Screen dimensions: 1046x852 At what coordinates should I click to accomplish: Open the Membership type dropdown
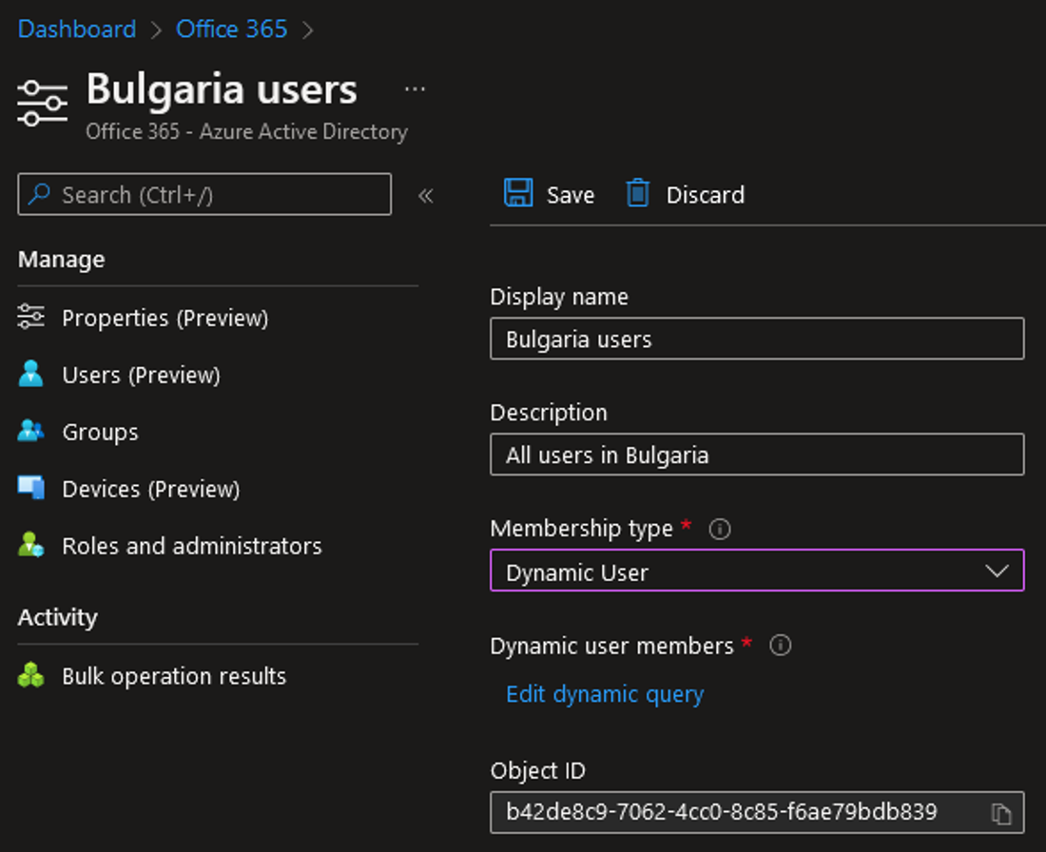[997, 570]
